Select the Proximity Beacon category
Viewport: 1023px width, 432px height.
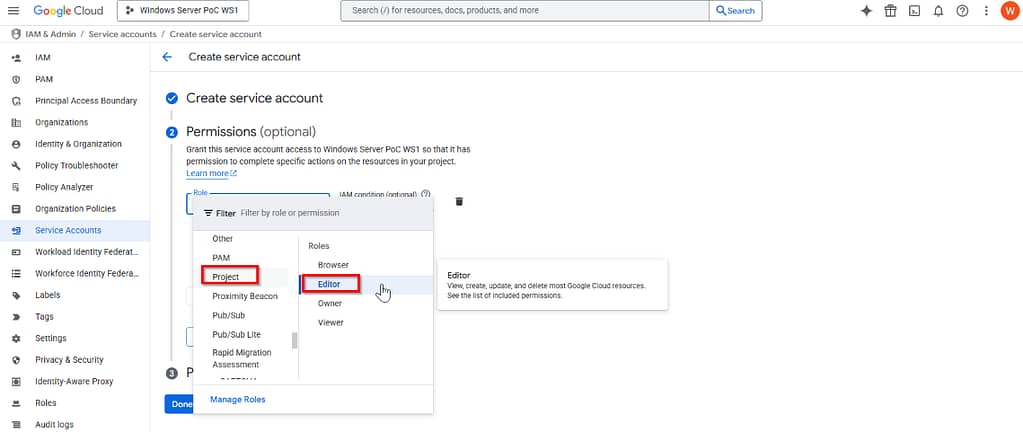tap(245, 296)
